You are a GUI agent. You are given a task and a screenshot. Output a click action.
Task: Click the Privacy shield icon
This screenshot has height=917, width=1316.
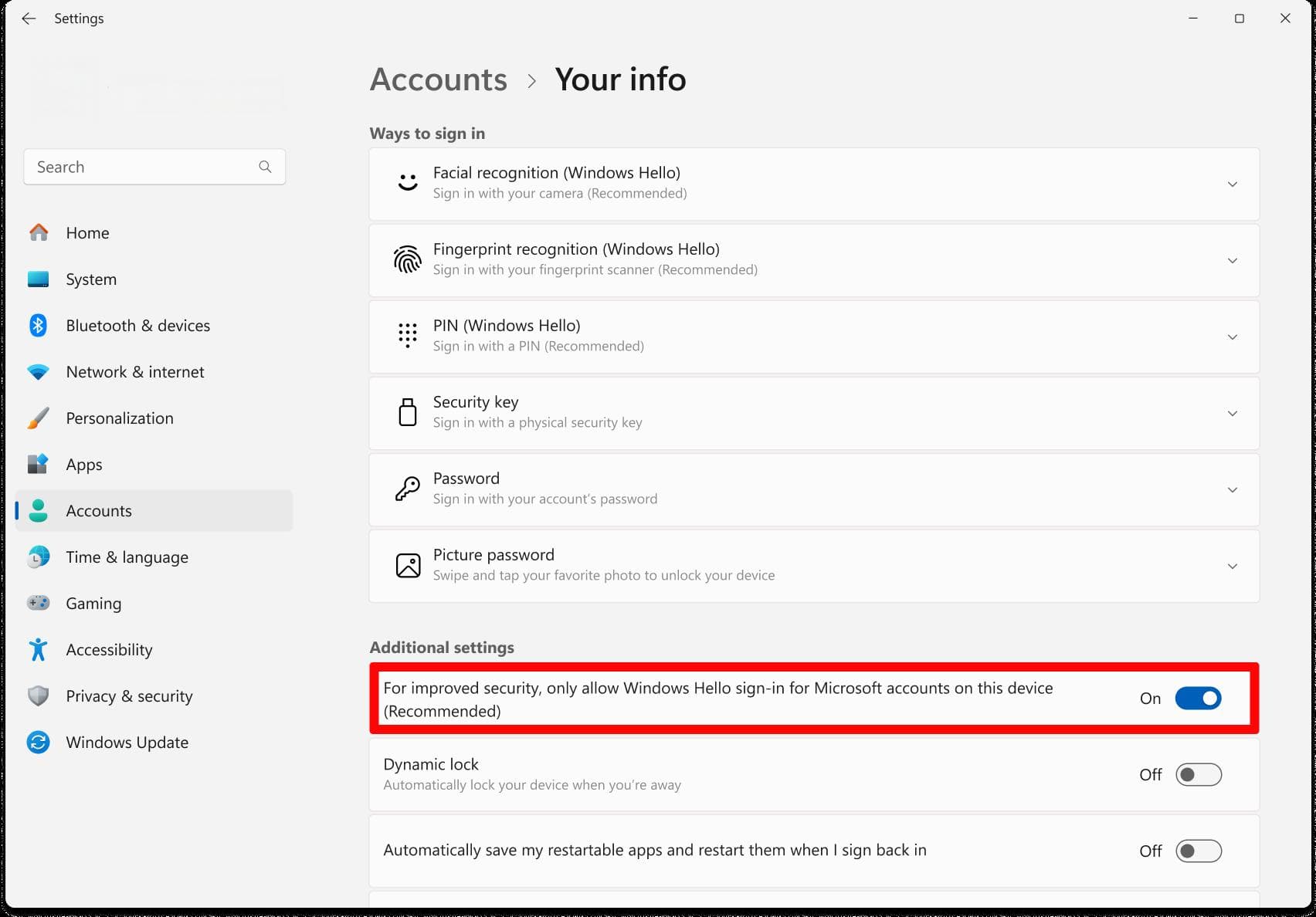pos(39,695)
